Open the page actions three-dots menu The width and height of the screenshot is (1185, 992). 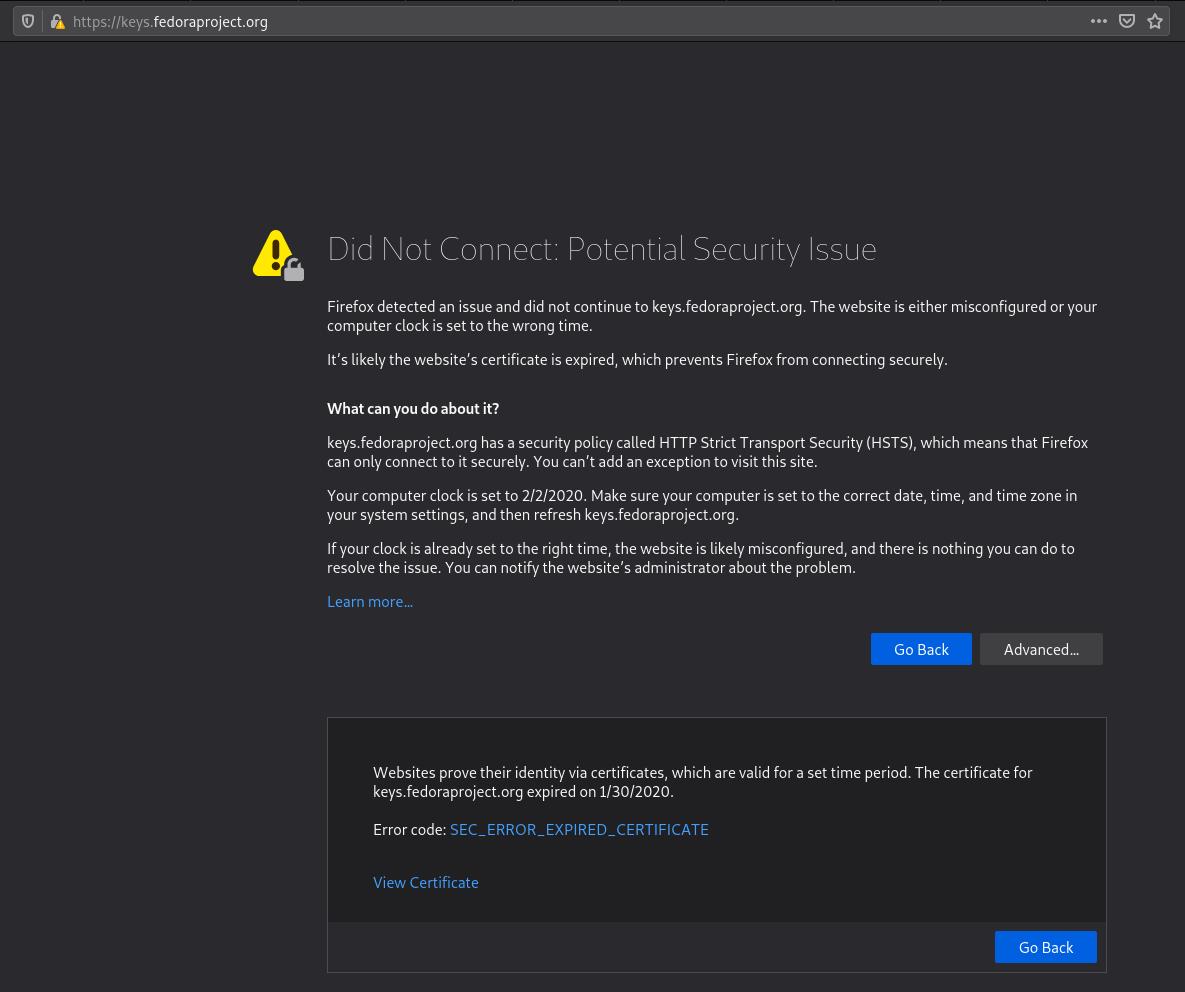coord(1099,21)
